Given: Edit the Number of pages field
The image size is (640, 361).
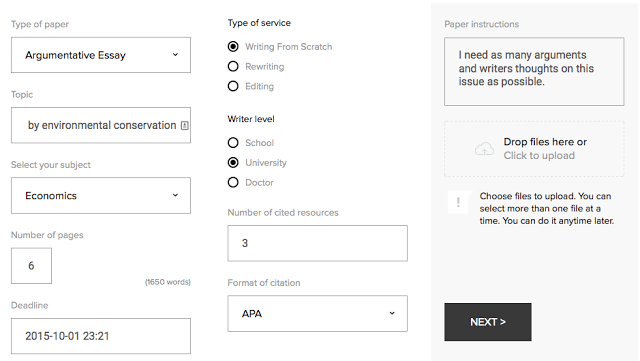Looking at the screenshot, I should click(31, 266).
